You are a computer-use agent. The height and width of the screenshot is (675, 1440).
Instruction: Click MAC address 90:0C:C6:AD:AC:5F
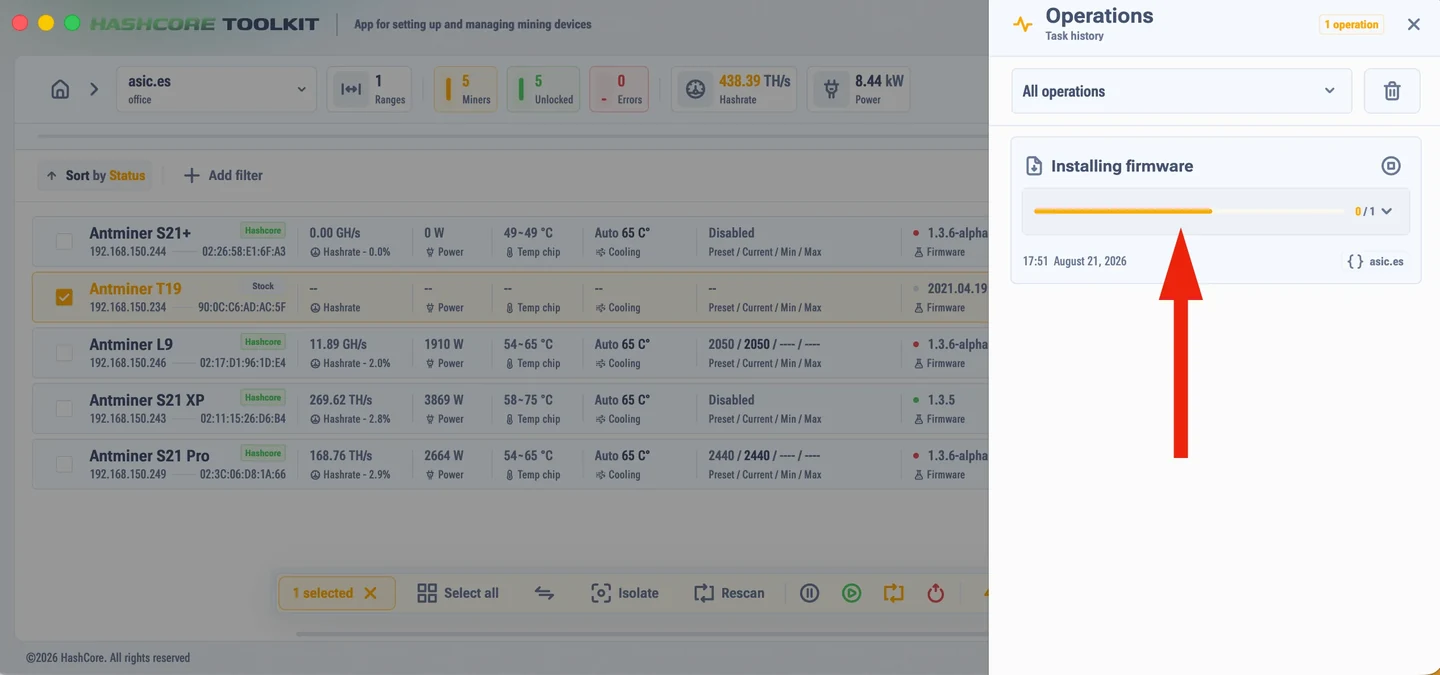tap(242, 307)
